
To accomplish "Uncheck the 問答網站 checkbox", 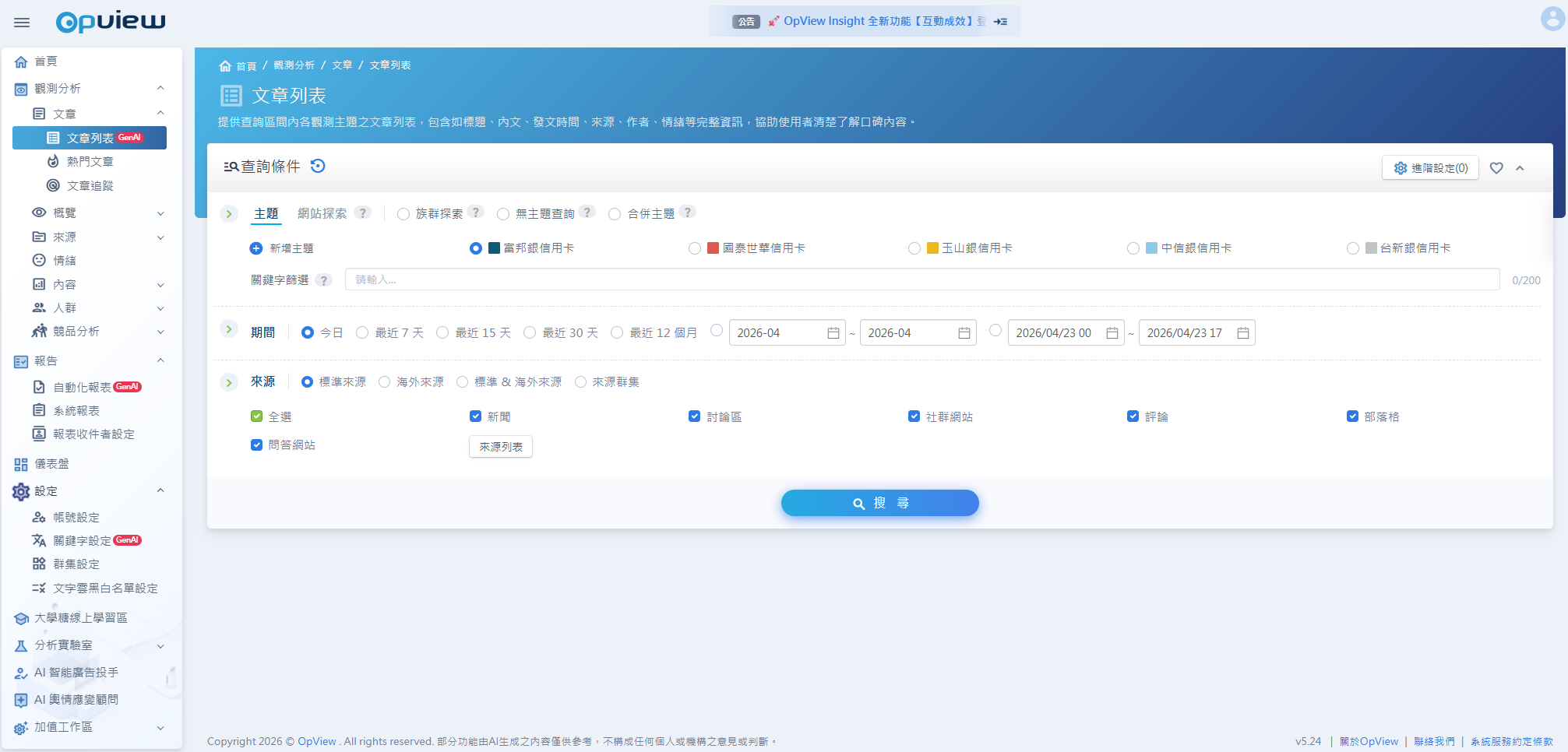I will coord(256,445).
